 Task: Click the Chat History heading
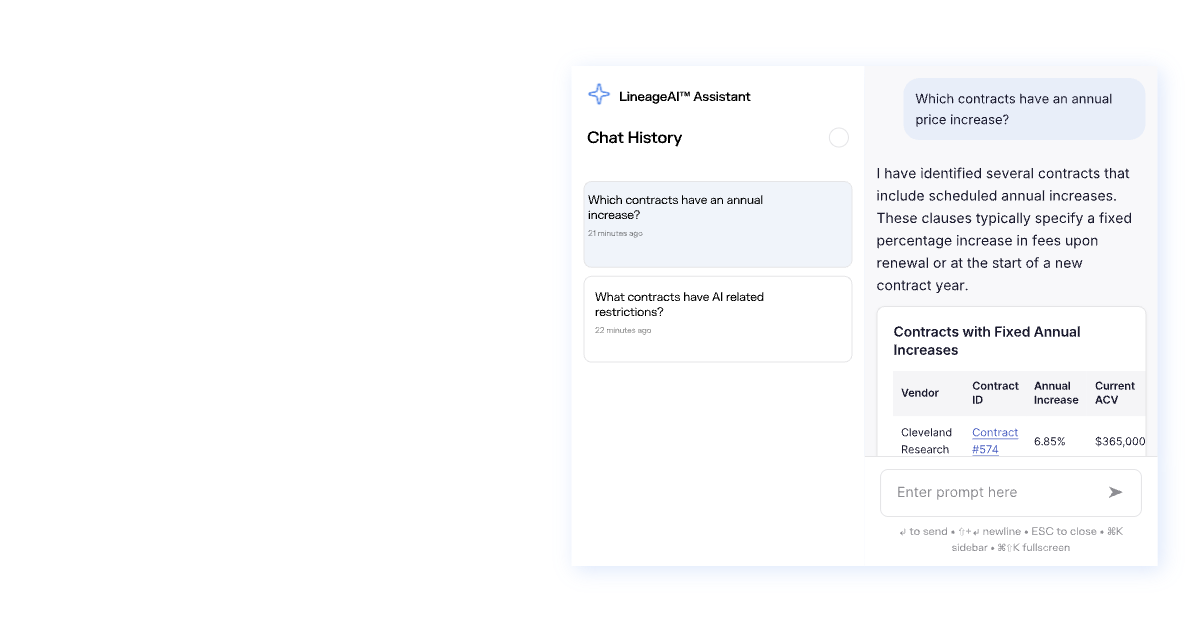[x=634, y=138]
